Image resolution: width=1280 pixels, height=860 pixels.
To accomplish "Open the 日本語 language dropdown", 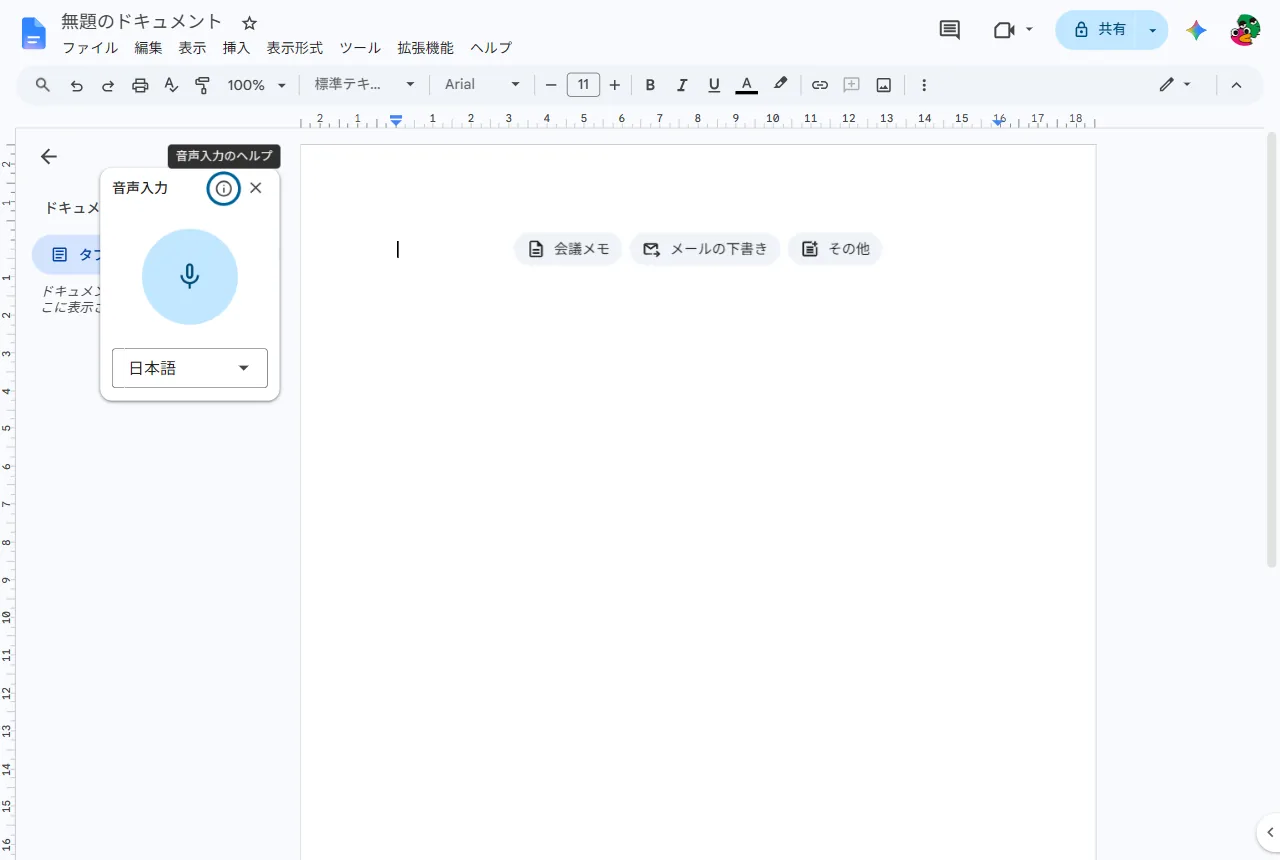I will click(x=190, y=368).
